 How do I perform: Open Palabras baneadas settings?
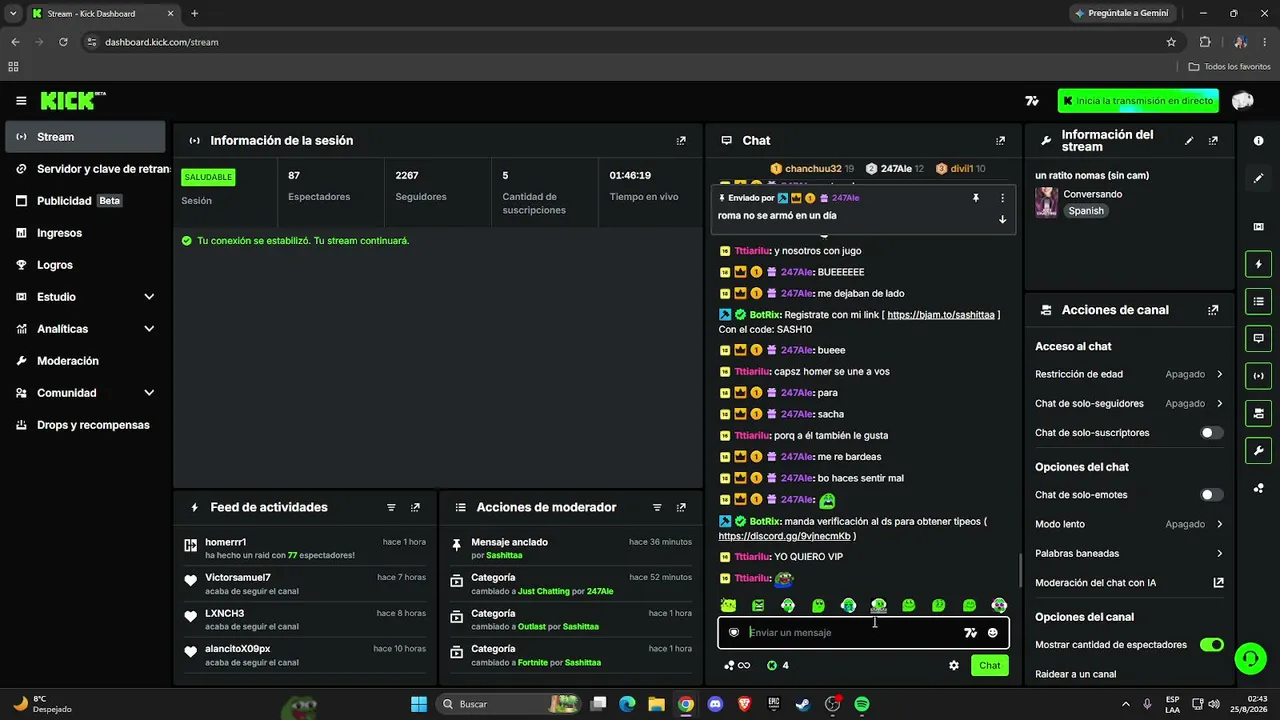coord(1129,553)
